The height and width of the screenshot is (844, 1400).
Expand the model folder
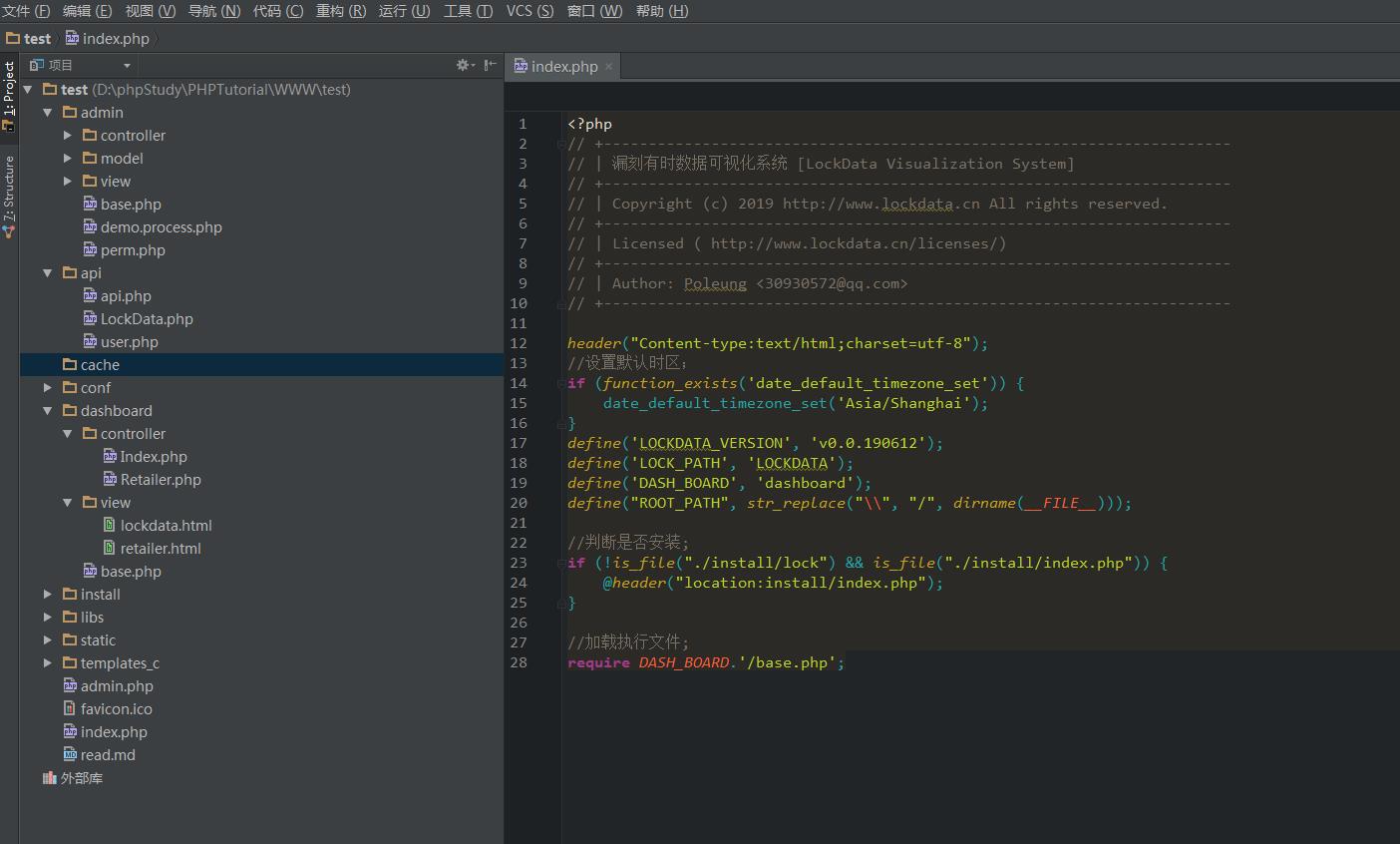[x=68, y=159]
